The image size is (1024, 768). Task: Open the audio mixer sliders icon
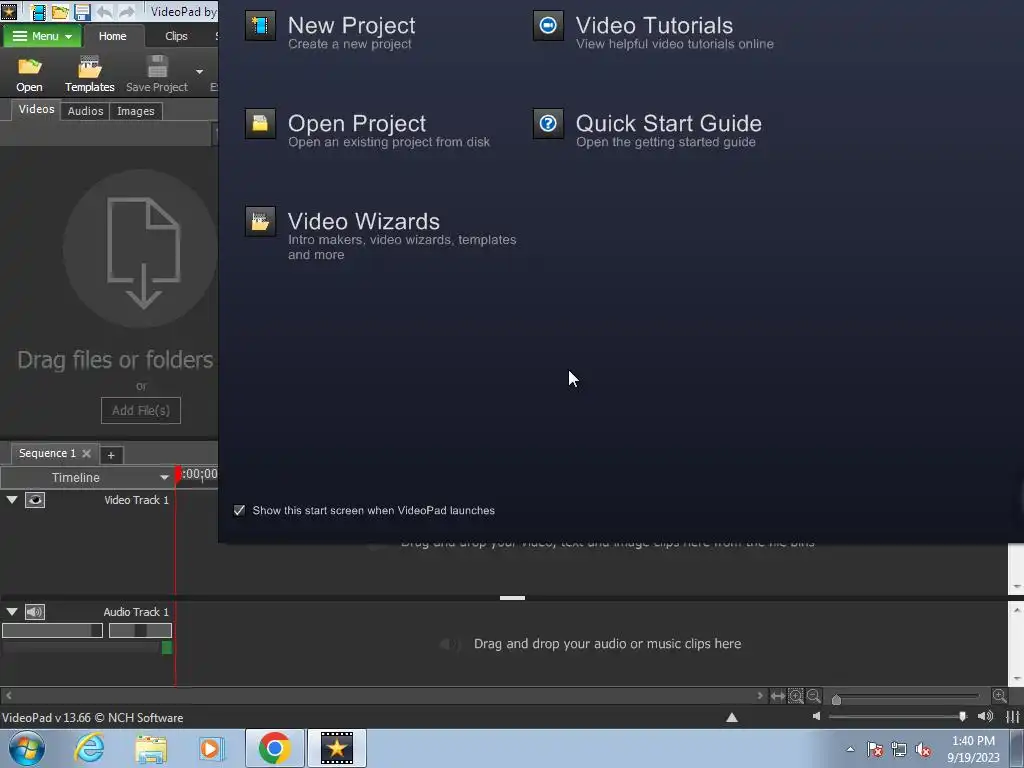coord(1013,716)
